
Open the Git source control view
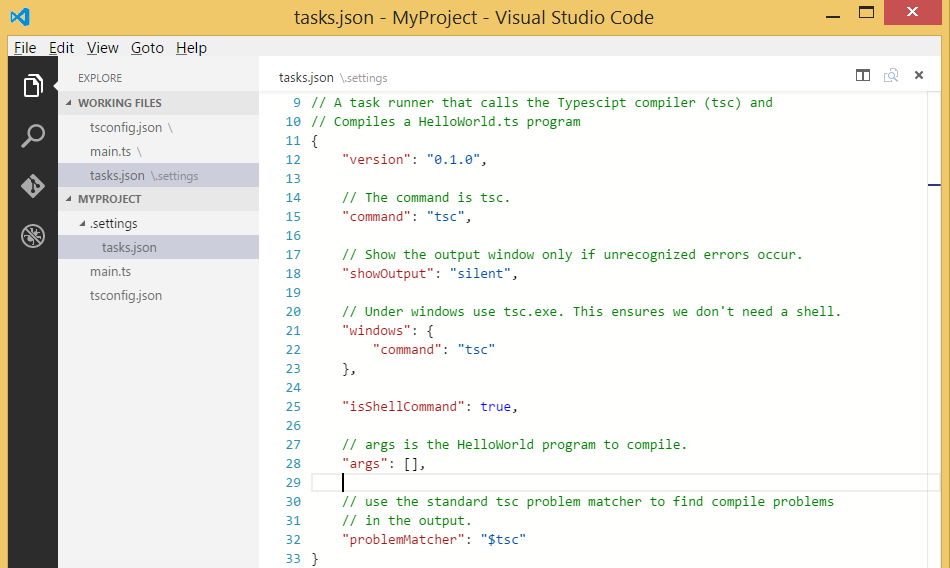click(33, 186)
